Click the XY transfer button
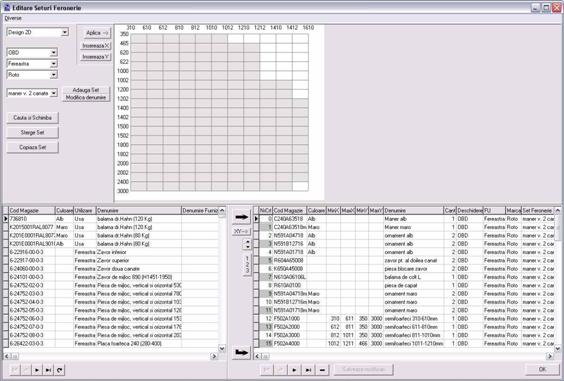 [x=241, y=231]
